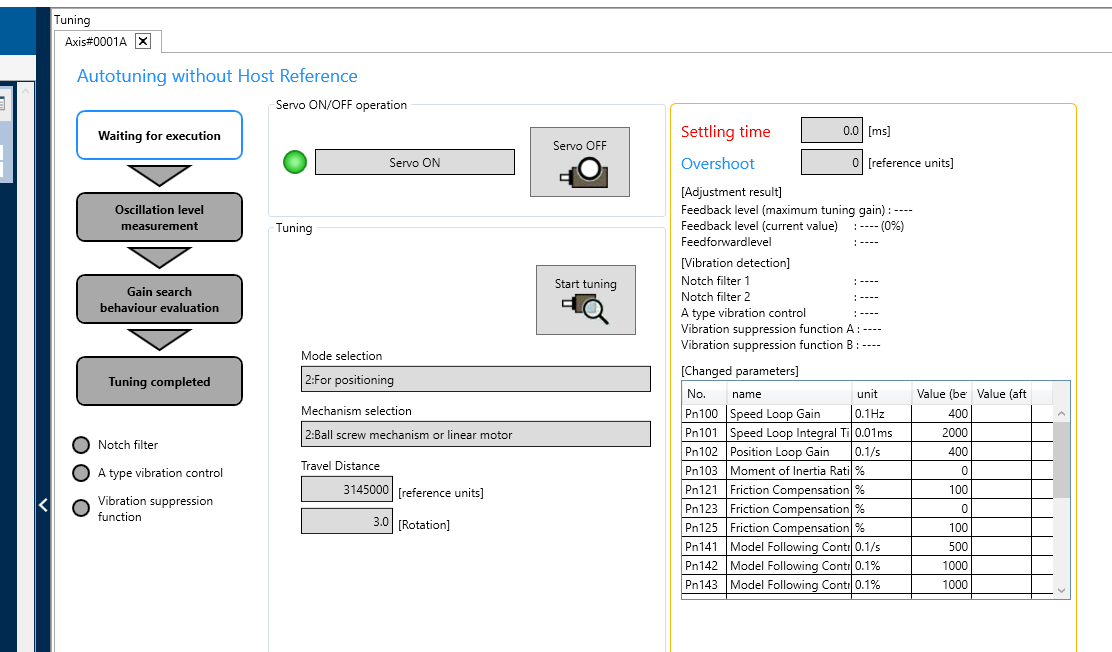
Task: Select the Pn123 Friction Compensation row
Action: [x=867, y=509]
